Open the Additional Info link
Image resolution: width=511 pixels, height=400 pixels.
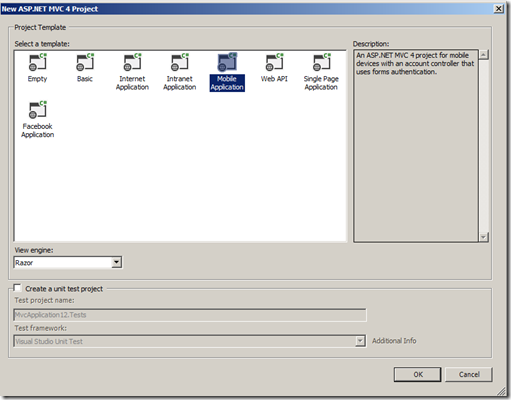(x=394, y=341)
